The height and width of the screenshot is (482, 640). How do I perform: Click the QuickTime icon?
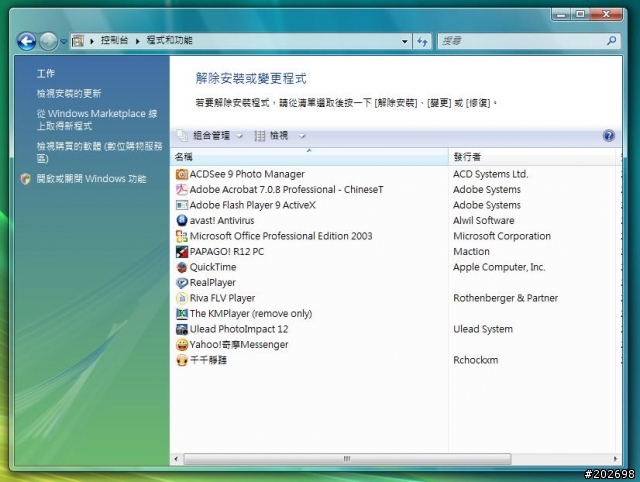pos(182,267)
